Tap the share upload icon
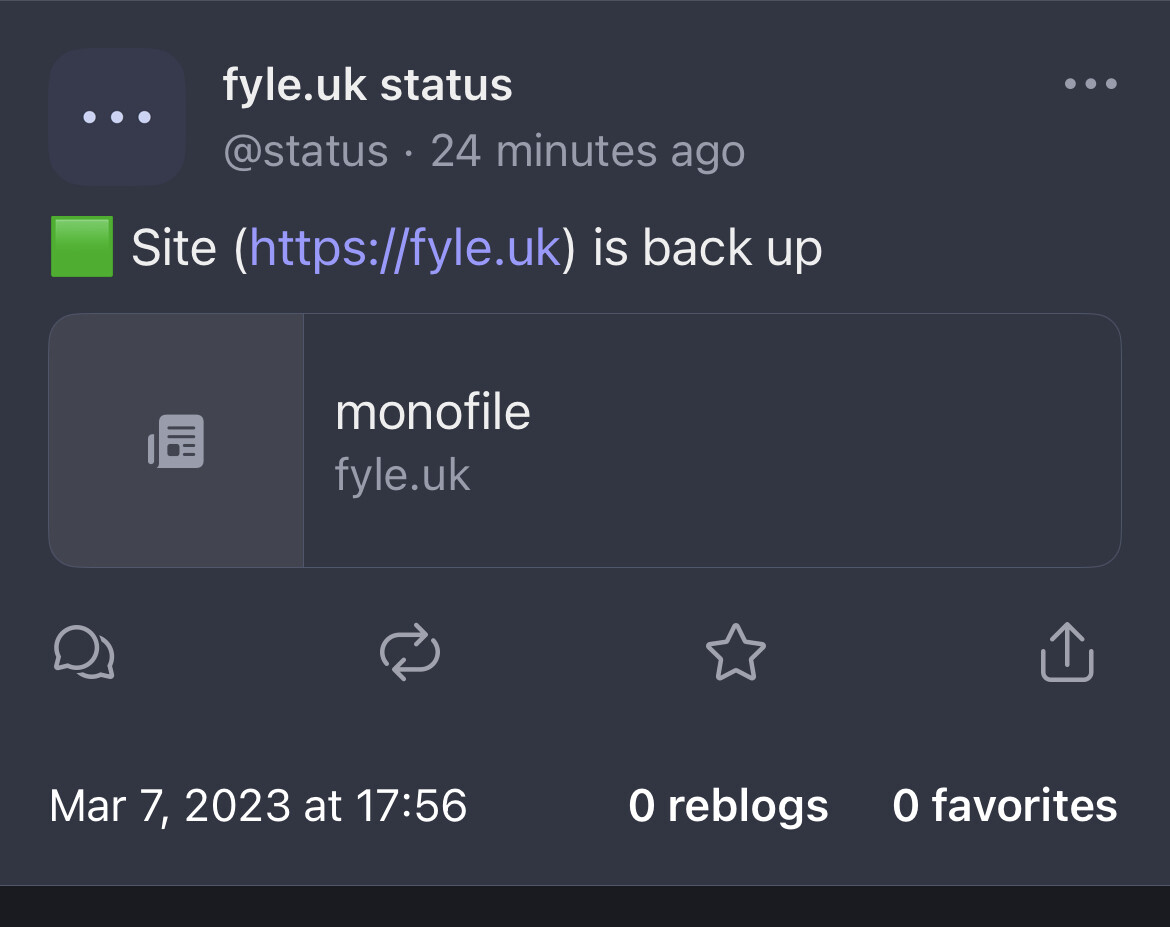This screenshot has height=927, width=1170. pos(1067,652)
